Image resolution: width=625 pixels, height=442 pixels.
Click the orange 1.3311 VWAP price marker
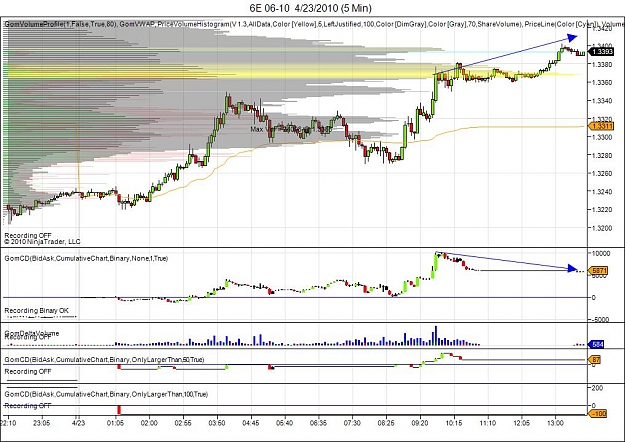click(601, 127)
